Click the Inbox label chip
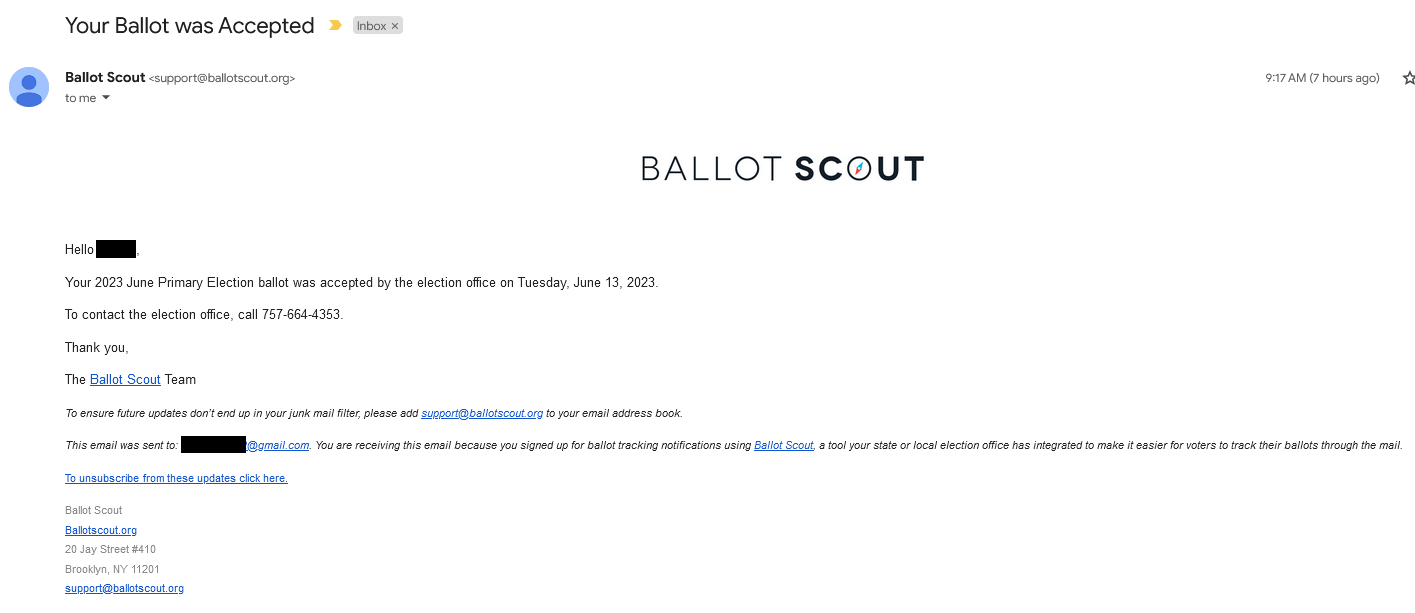This screenshot has width=1415, height=613. [x=371, y=26]
